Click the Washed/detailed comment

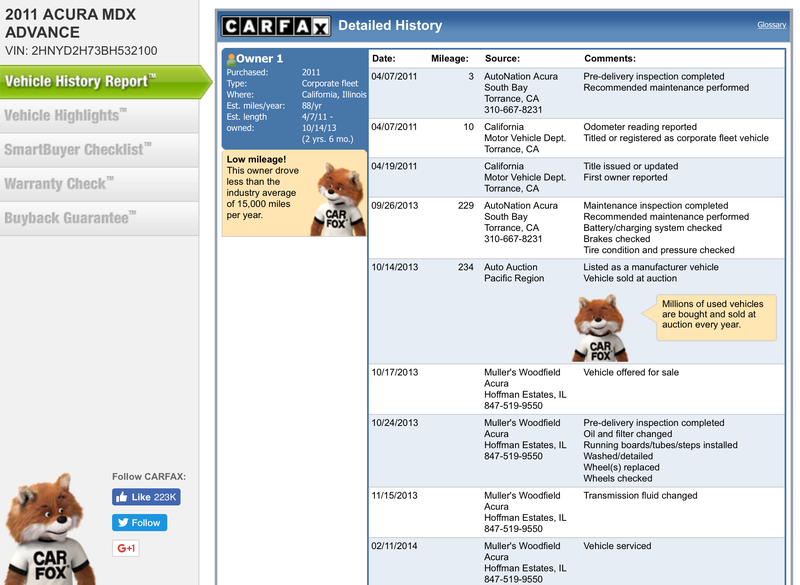coord(618,456)
